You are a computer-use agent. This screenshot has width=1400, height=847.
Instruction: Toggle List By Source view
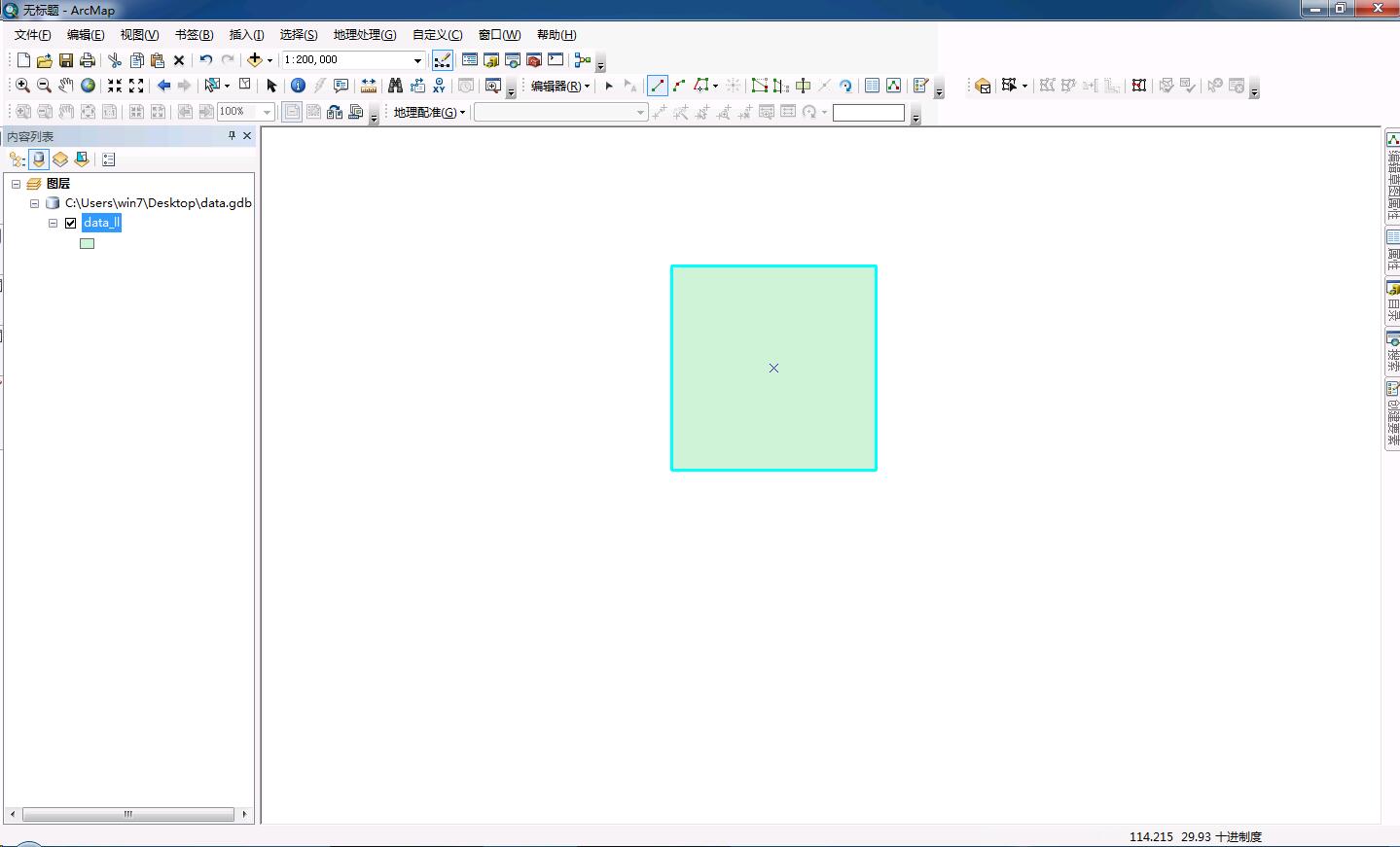coord(39,159)
